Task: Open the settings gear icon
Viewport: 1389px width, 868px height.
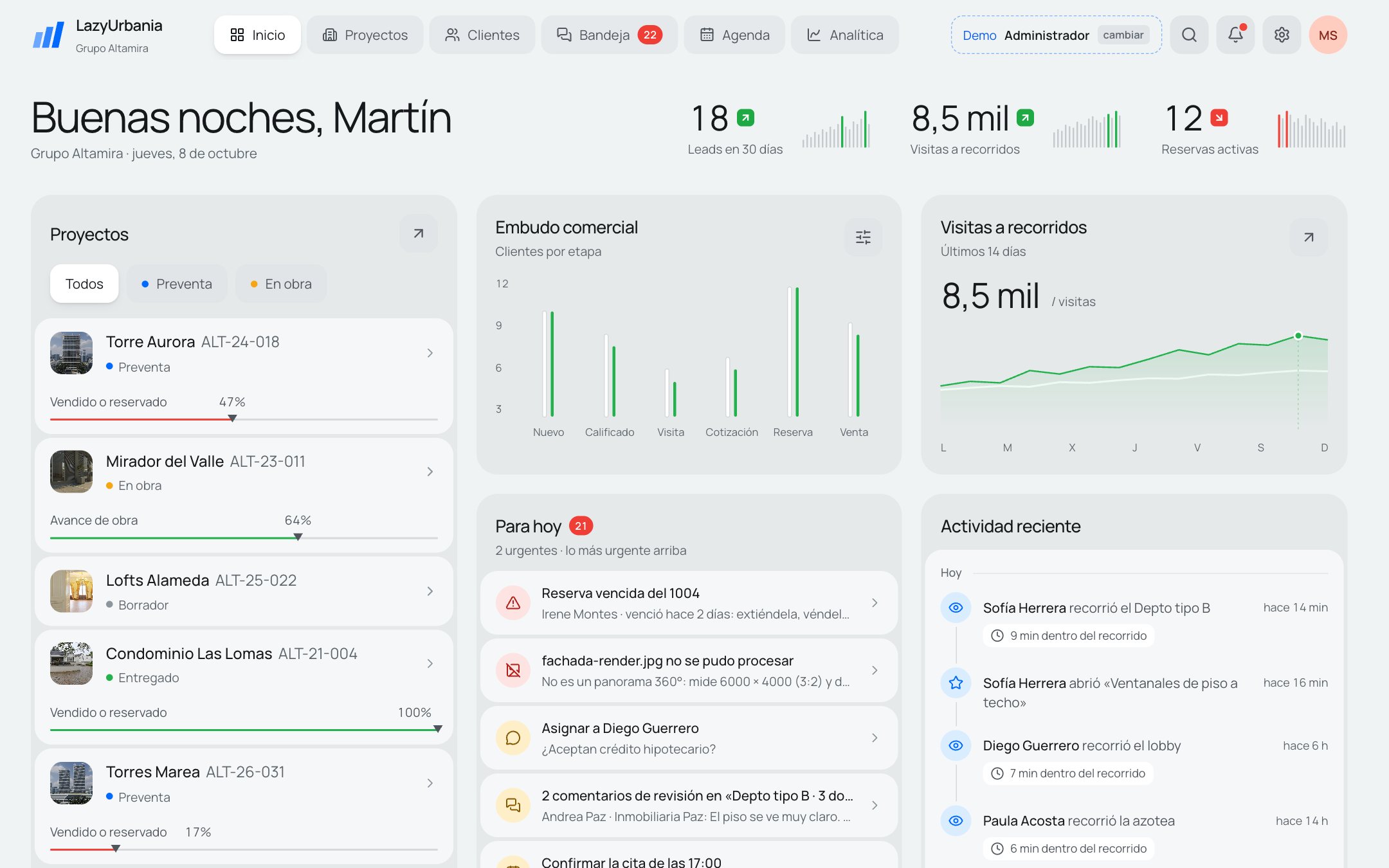Action: (1282, 35)
